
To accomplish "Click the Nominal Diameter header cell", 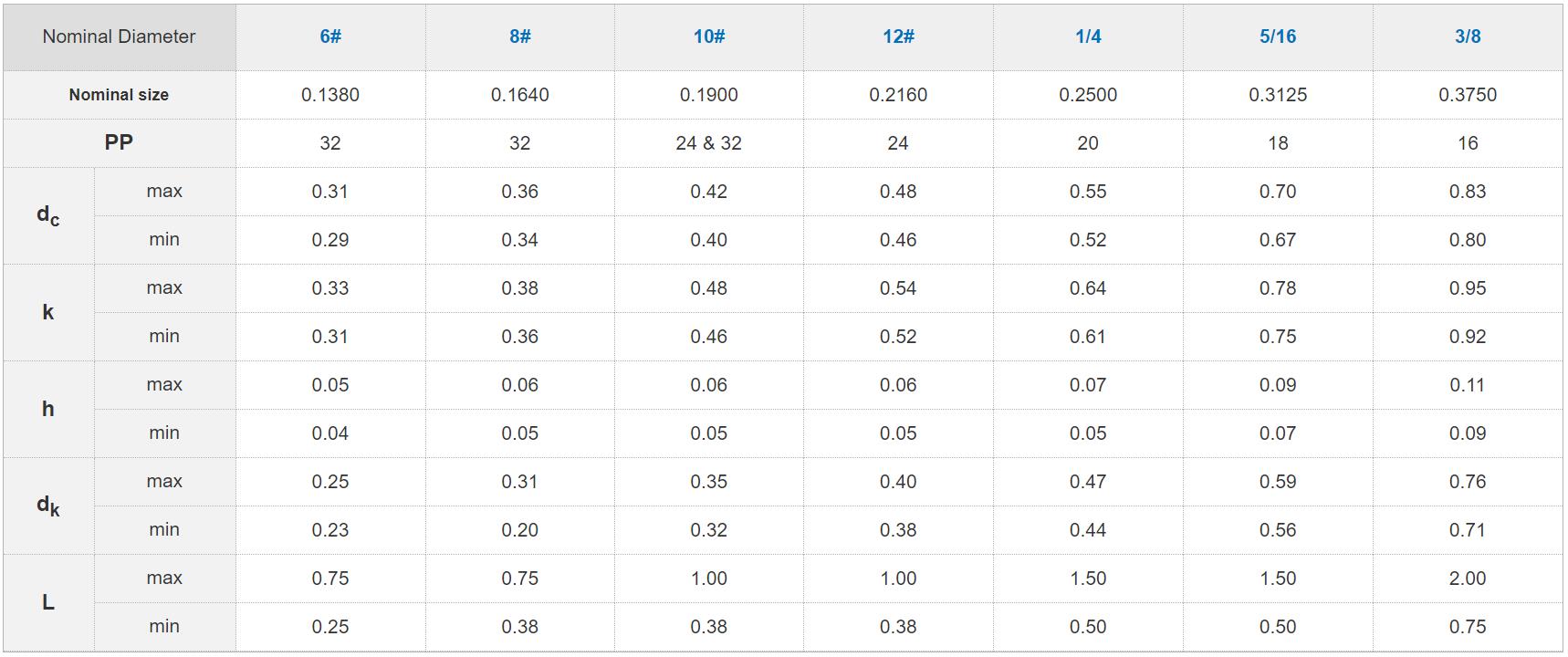I will tap(119, 36).
